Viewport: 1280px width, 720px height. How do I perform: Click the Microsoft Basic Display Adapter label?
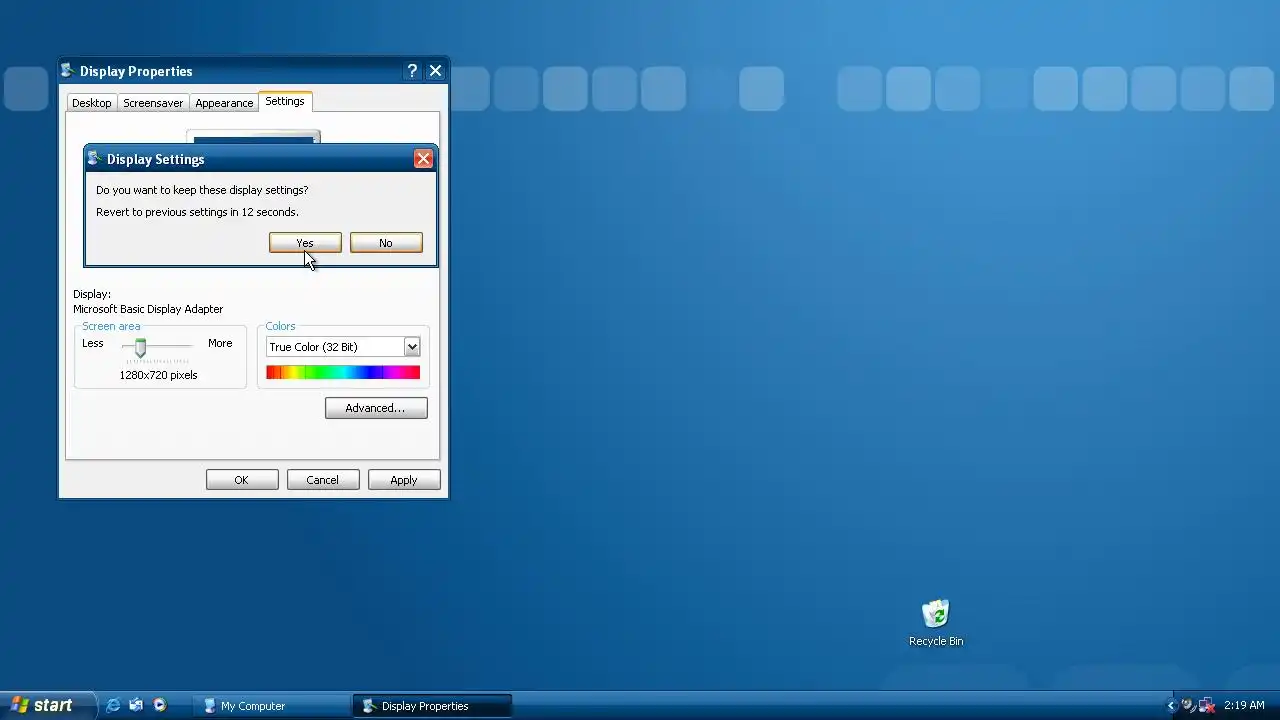148,309
